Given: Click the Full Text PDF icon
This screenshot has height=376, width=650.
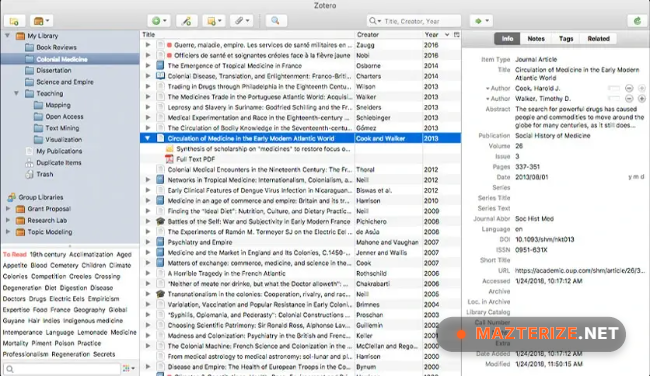Looking at the screenshot, I should pos(169,159).
